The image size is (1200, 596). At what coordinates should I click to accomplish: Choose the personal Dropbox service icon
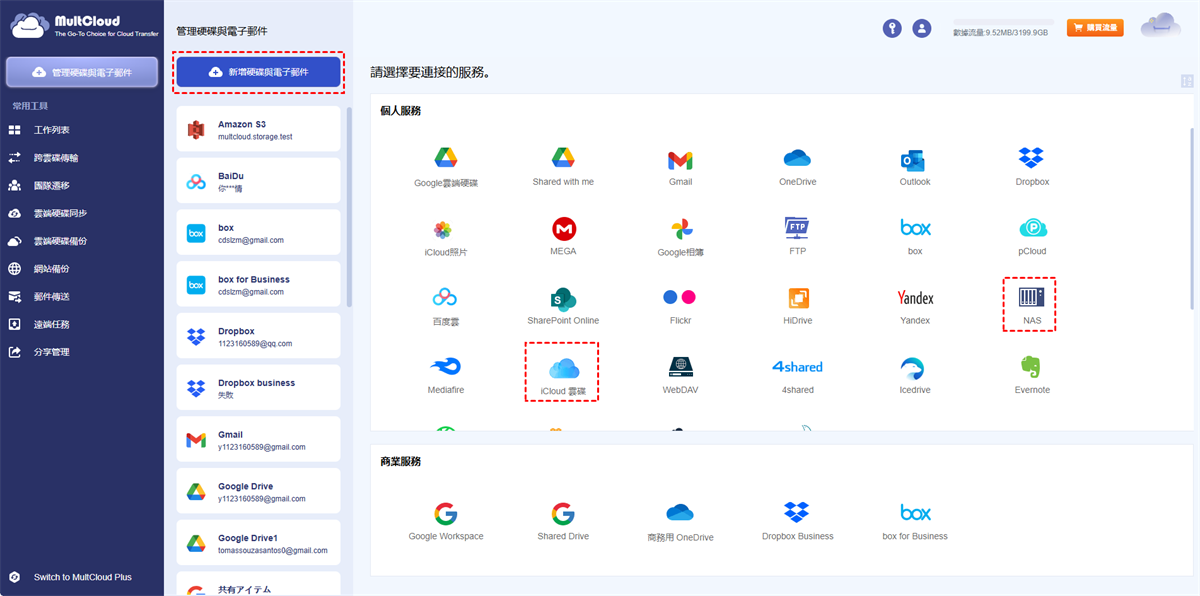click(x=1031, y=158)
